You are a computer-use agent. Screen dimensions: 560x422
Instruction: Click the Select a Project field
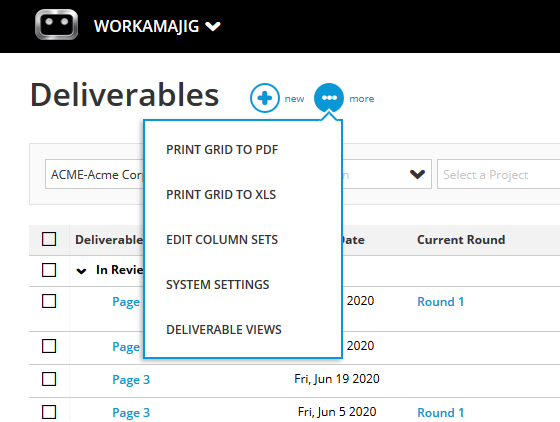pyautogui.click(x=499, y=174)
